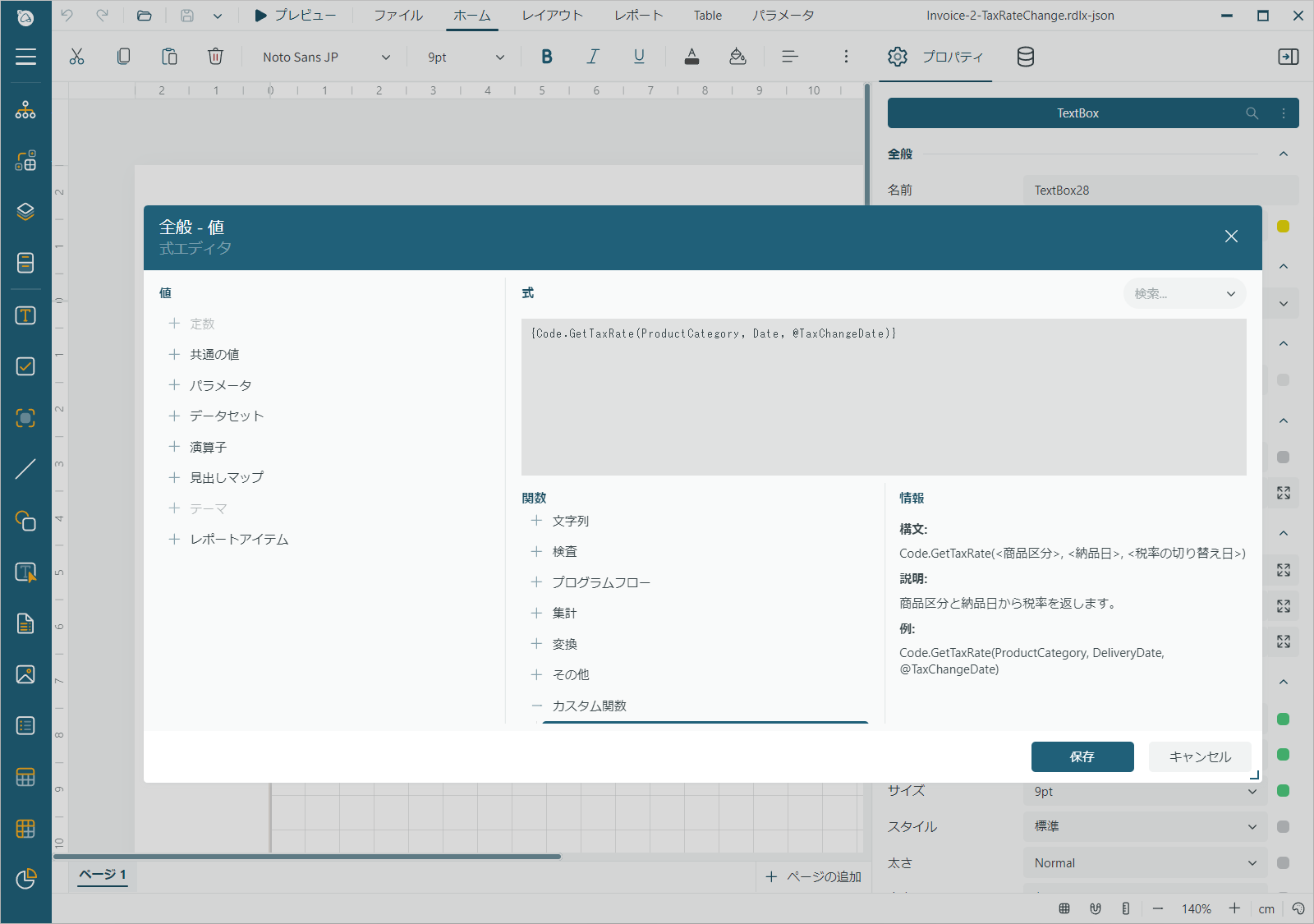1314x924 pixels.
Task: Click the 保存 button
Action: pyautogui.click(x=1082, y=756)
